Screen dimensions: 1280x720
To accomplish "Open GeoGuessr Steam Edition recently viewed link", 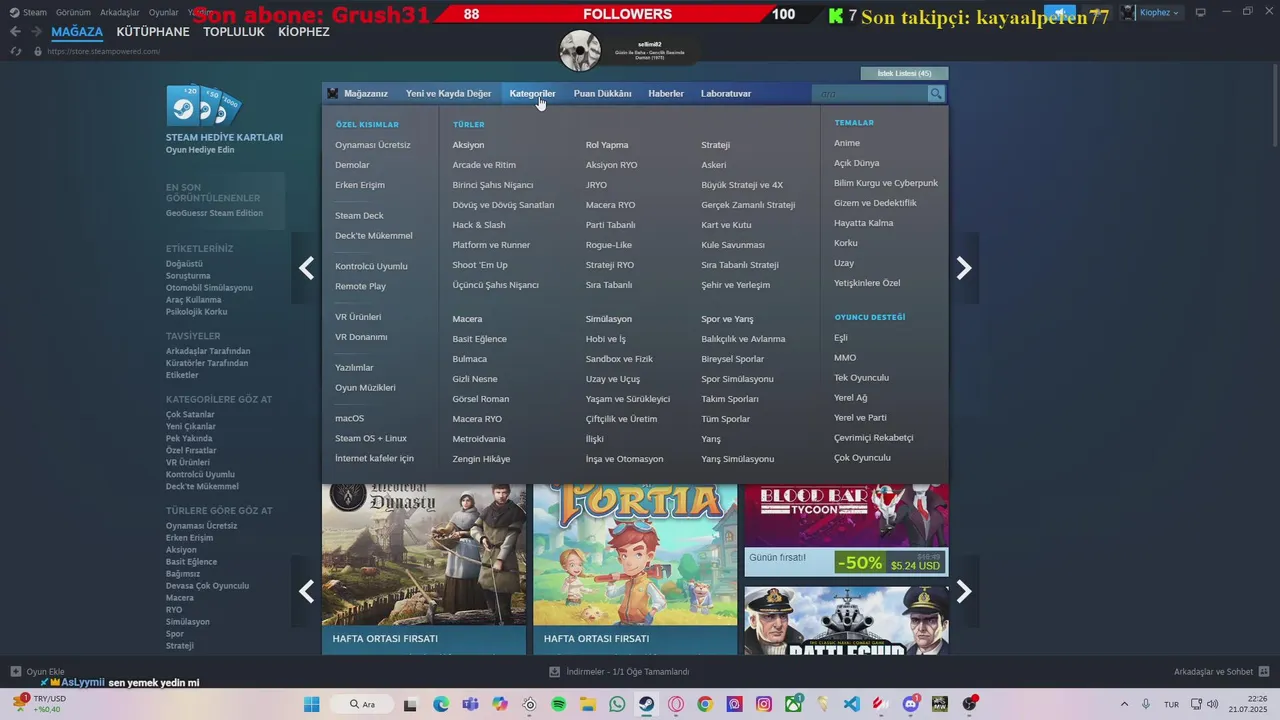I will [x=214, y=213].
